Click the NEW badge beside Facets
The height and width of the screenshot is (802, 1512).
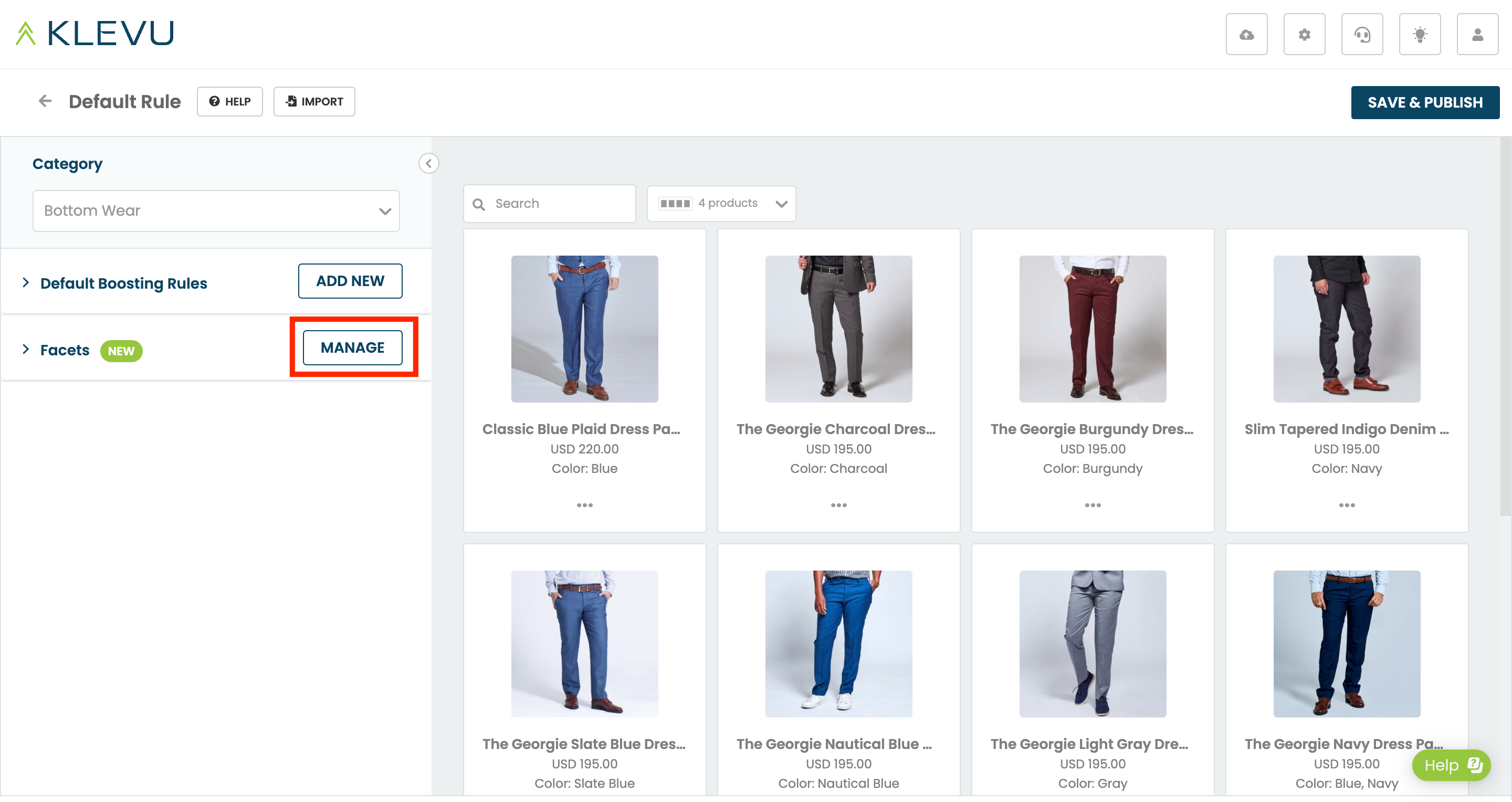click(x=121, y=351)
